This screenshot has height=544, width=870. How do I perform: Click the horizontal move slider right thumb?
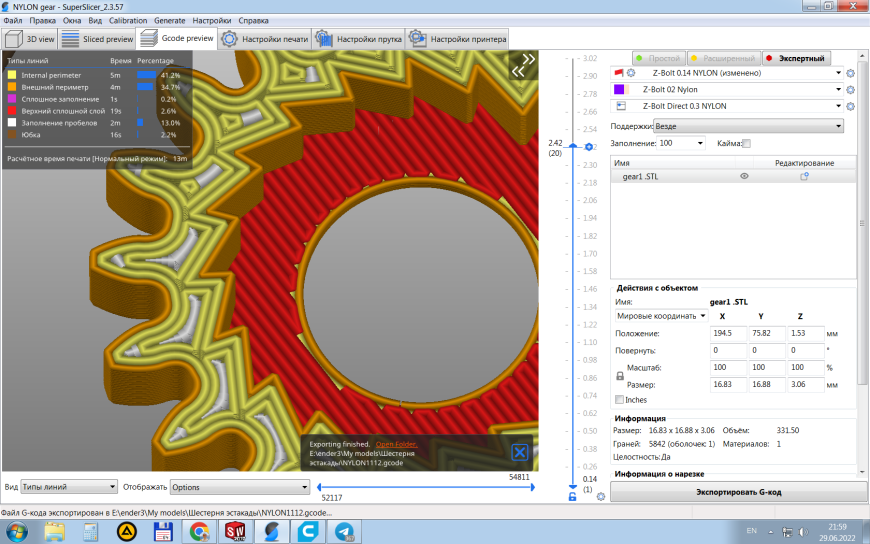533,487
